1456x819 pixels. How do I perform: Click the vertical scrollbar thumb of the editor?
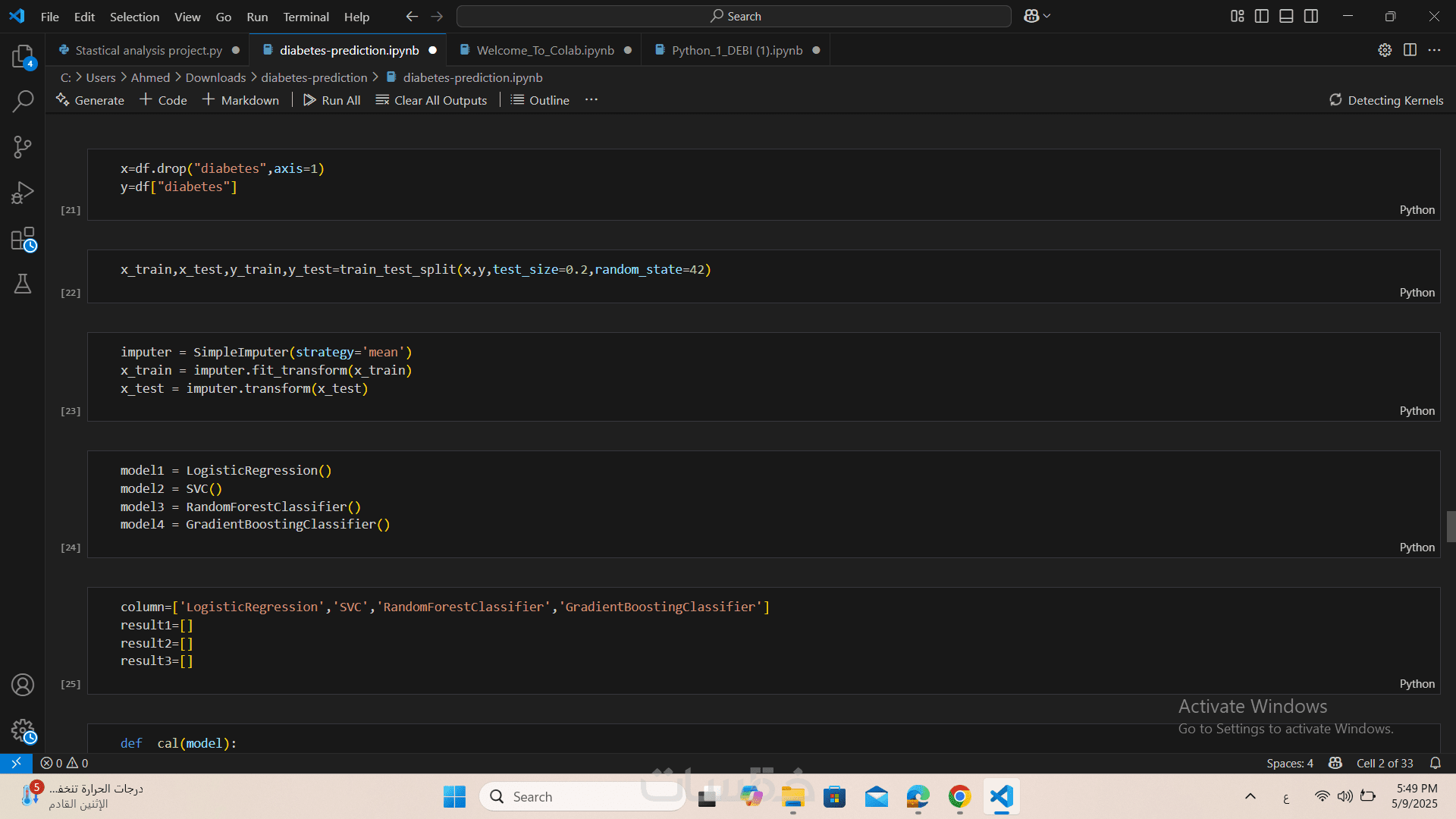[x=1450, y=526]
